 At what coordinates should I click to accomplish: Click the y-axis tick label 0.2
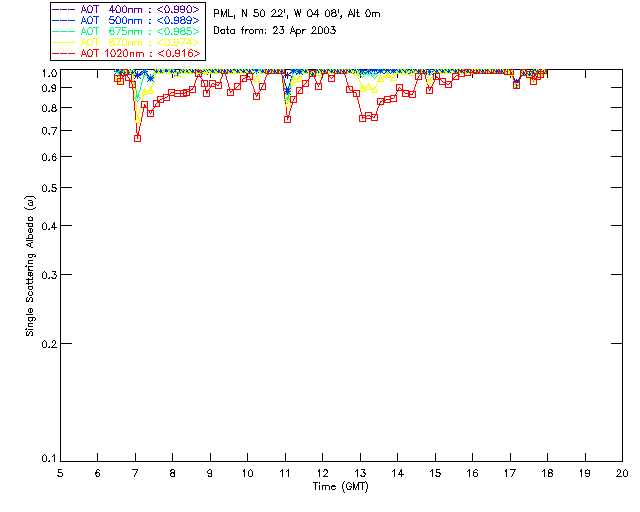[49, 344]
